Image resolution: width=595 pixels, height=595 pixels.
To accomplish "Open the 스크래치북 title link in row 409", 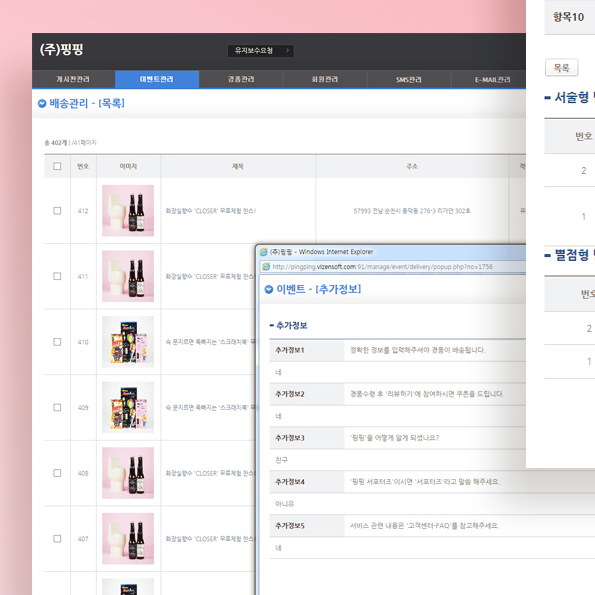I will [210, 408].
